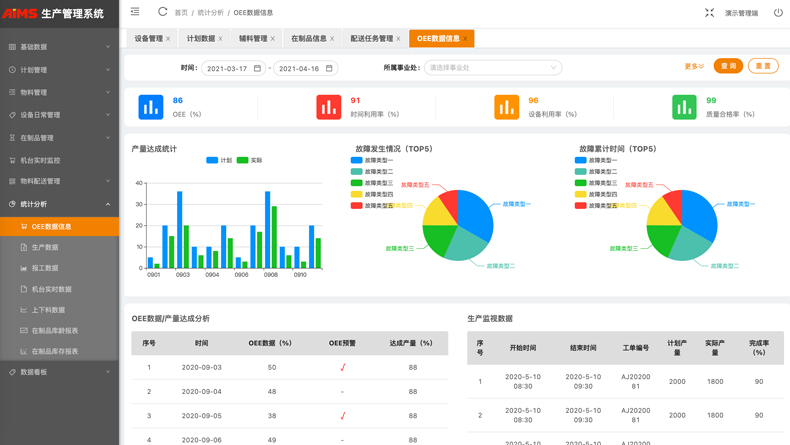The height and width of the screenshot is (445, 790).
Task: Toggle 实际 legend in 产量达成统计 chart
Action: pos(249,160)
